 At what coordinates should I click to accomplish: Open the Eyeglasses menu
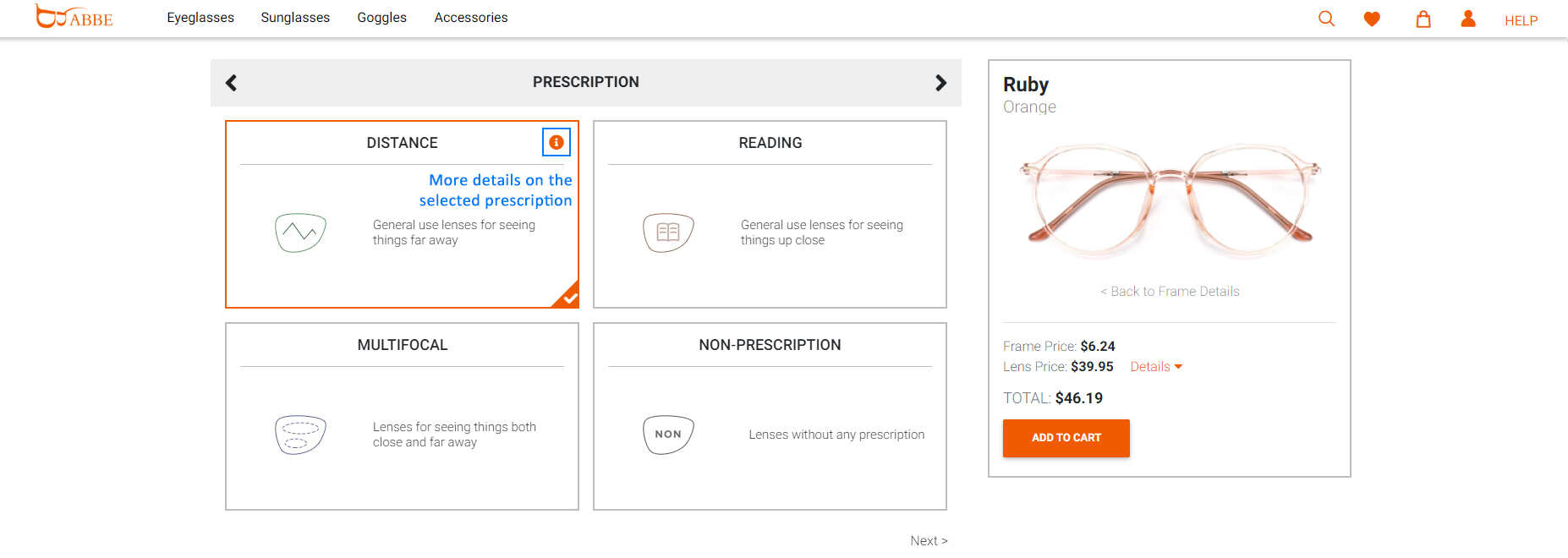click(x=200, y=18)
